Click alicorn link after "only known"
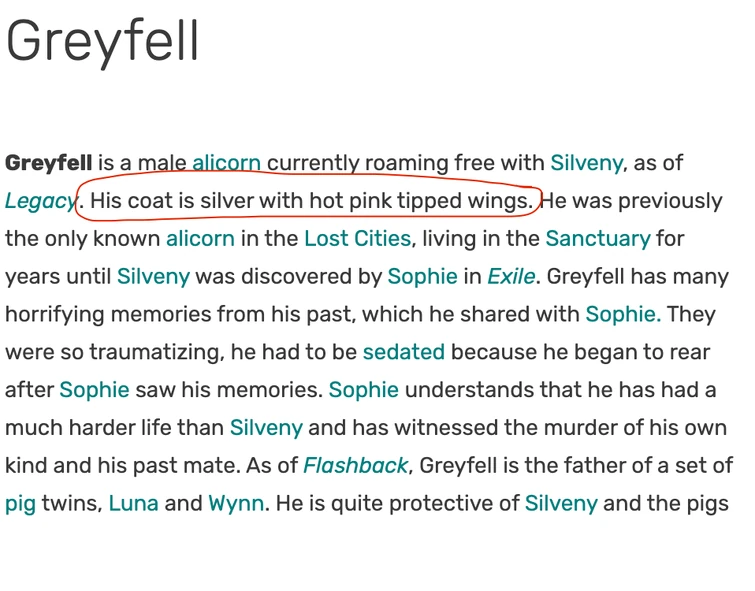The height and width of the screenshot is (591, 755). [200, 238]
